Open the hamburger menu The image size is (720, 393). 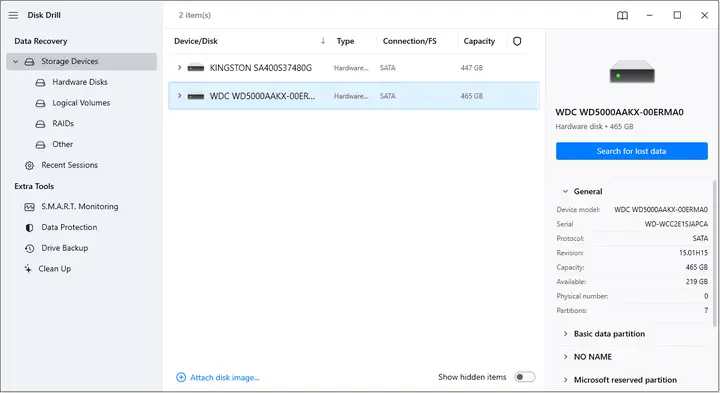point(13,15)
